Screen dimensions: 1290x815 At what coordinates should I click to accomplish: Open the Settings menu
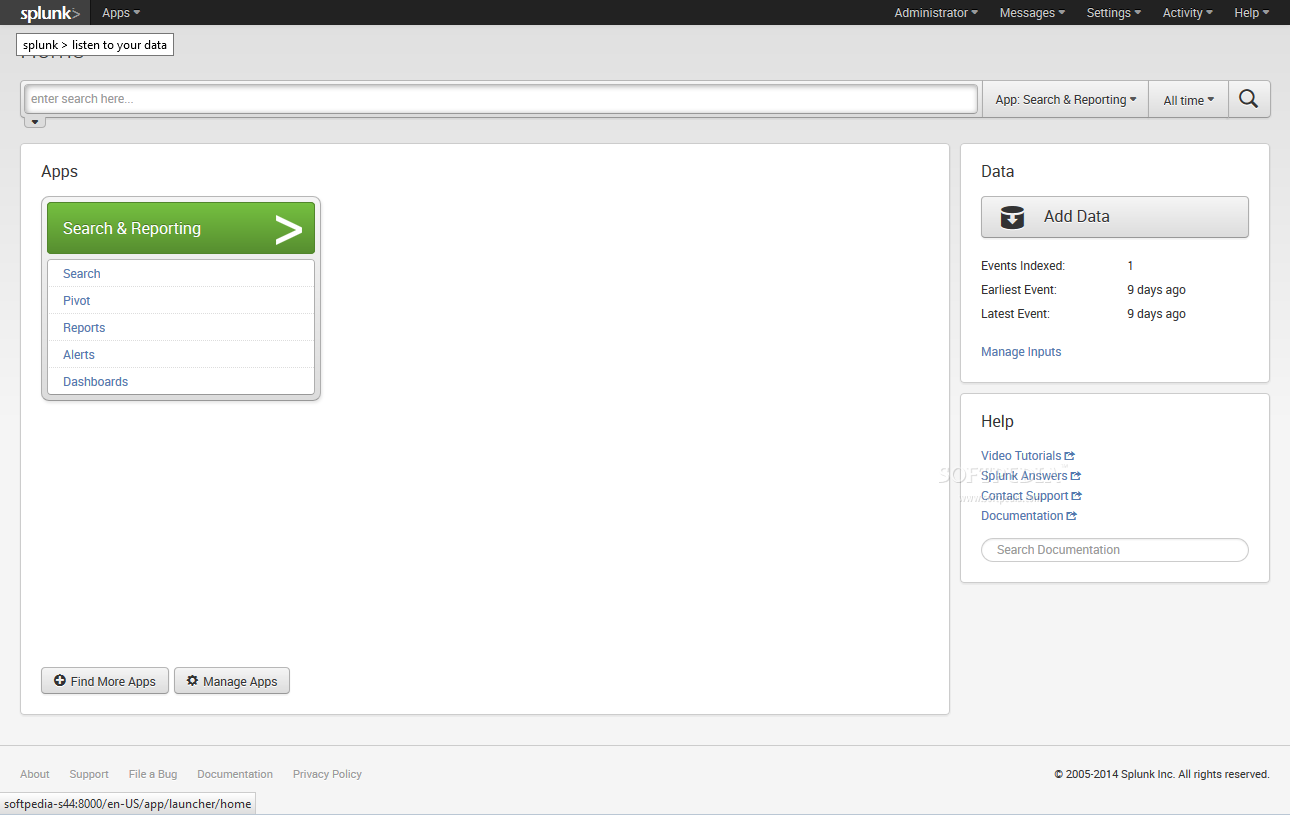coord(1114,13)
